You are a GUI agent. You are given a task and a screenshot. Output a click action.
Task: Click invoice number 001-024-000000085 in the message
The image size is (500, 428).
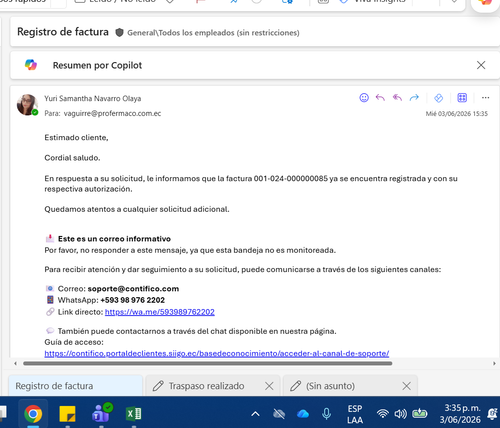coord(291,179)
